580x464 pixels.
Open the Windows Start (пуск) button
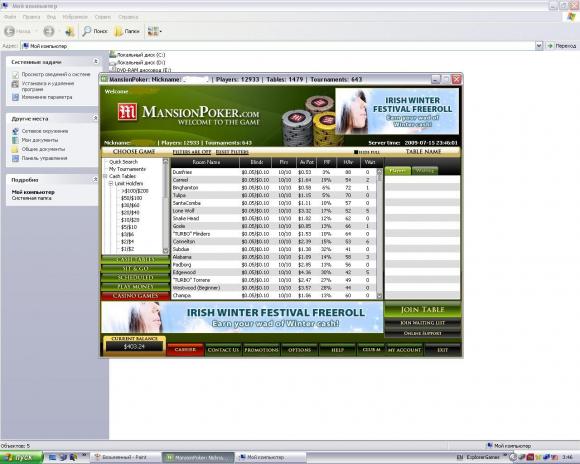(21, 458)
